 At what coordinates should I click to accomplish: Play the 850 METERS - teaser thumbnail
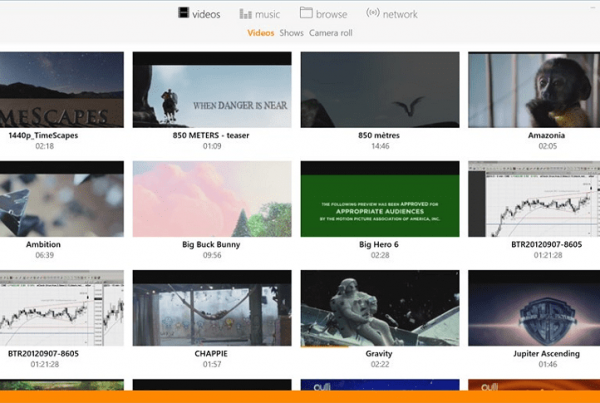pos(212,90)
